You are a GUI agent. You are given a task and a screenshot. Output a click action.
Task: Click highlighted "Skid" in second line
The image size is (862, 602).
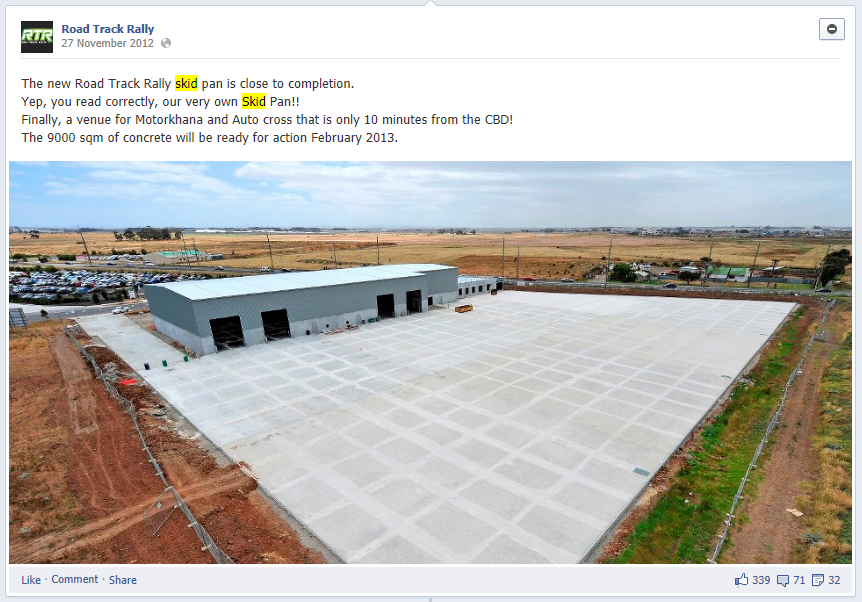coord(253,102)
